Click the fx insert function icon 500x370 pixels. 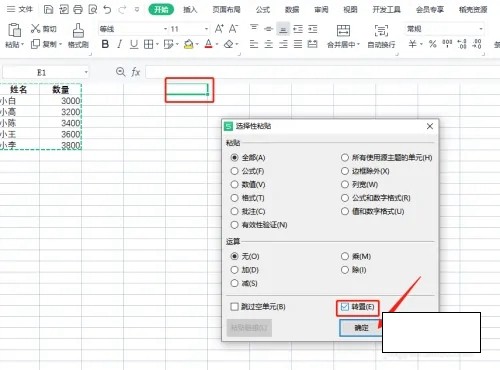tap(135, 72)
